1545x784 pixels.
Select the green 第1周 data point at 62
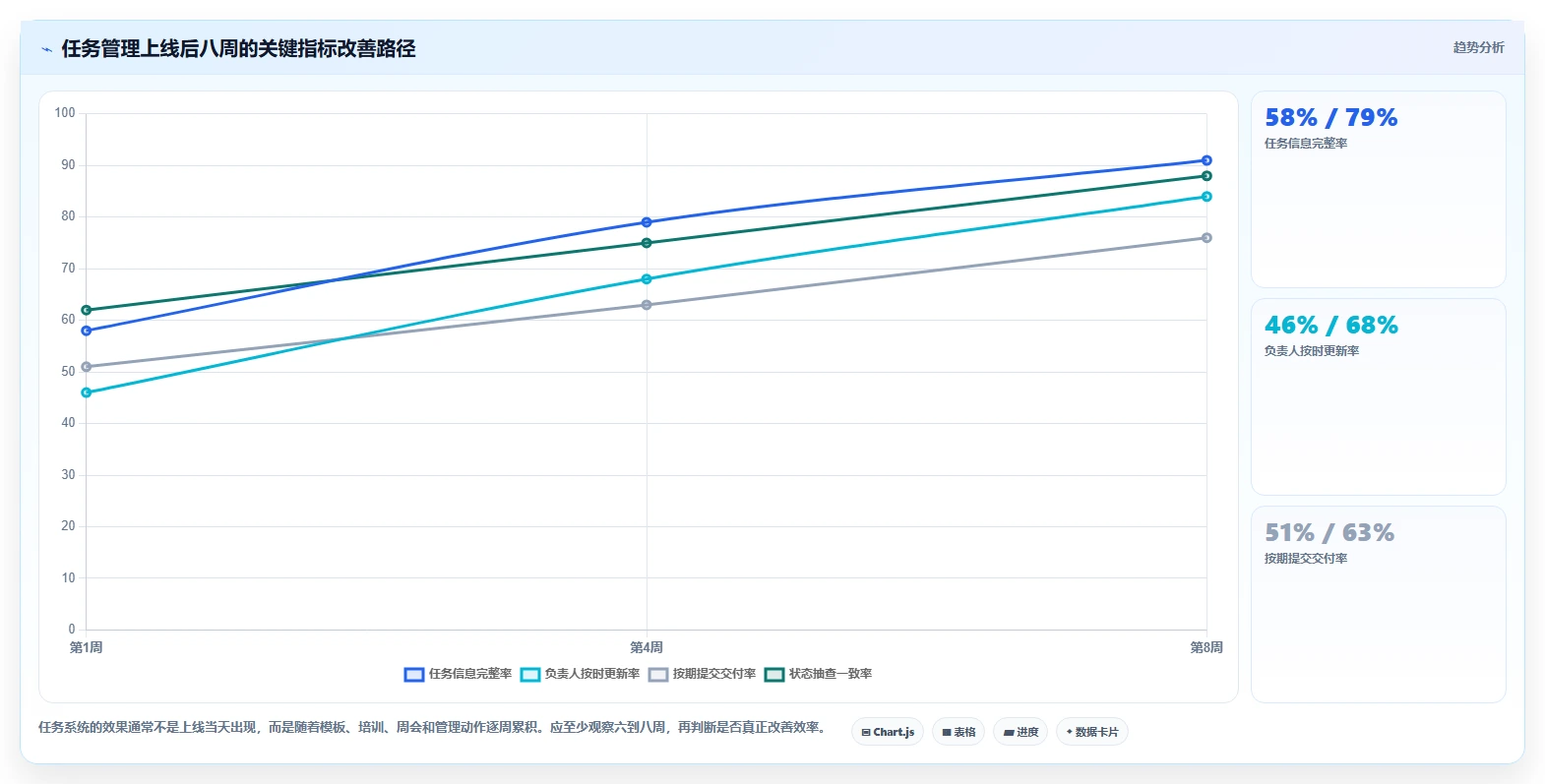(87, 310)
